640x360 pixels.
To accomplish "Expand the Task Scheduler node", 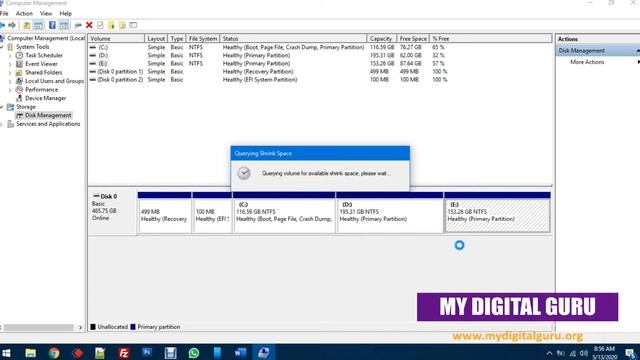I will pos(10,56).
